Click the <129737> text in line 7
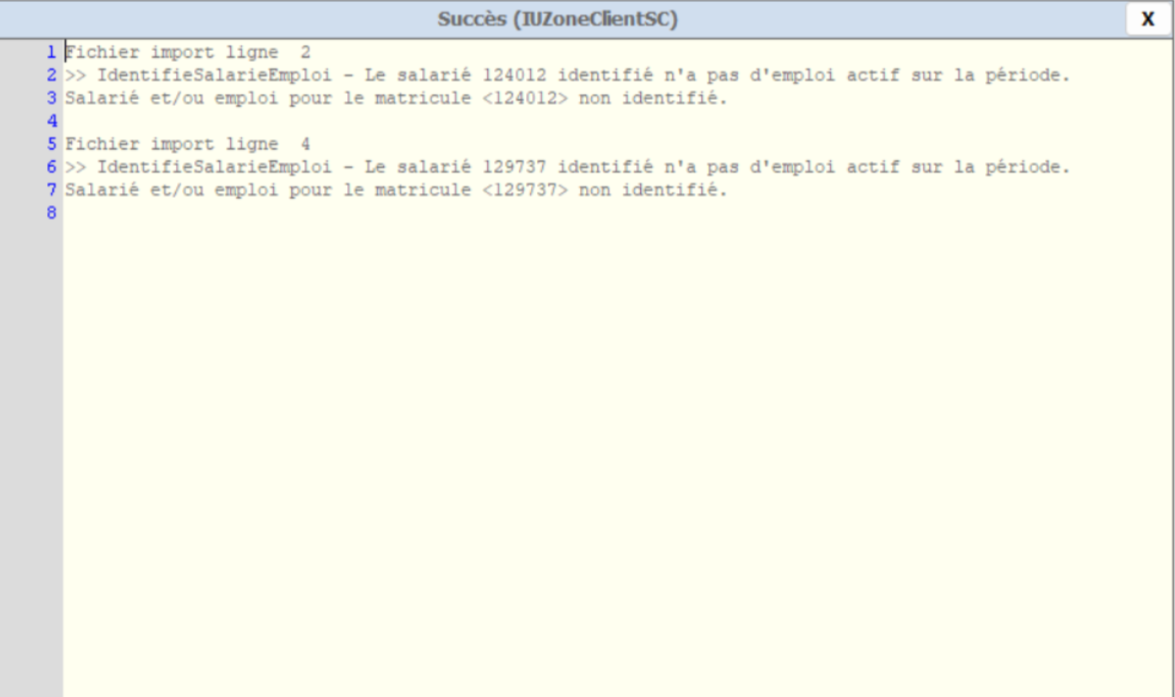The width and height of the screenshot is (1175, 697). (x=525, y=190)
